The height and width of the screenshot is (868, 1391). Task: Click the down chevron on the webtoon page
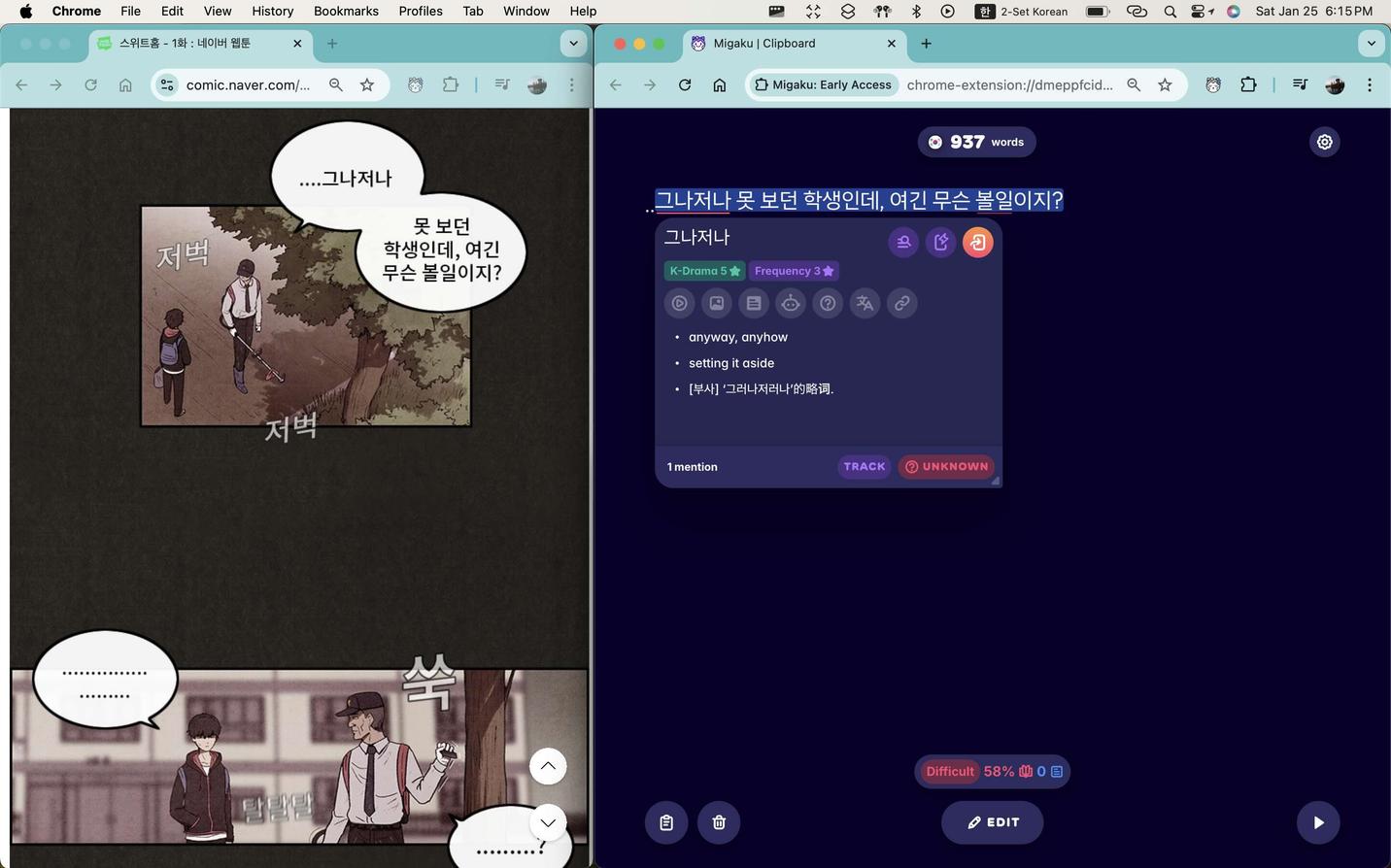click(547, 821)
